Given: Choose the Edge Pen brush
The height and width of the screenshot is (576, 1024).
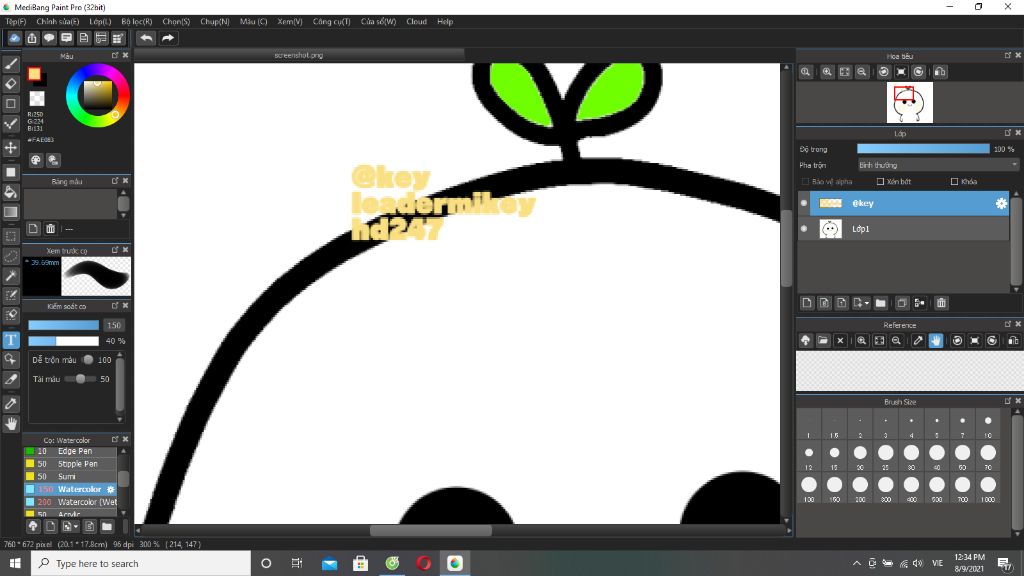Looking at the screenshot, I should [71, 451].
